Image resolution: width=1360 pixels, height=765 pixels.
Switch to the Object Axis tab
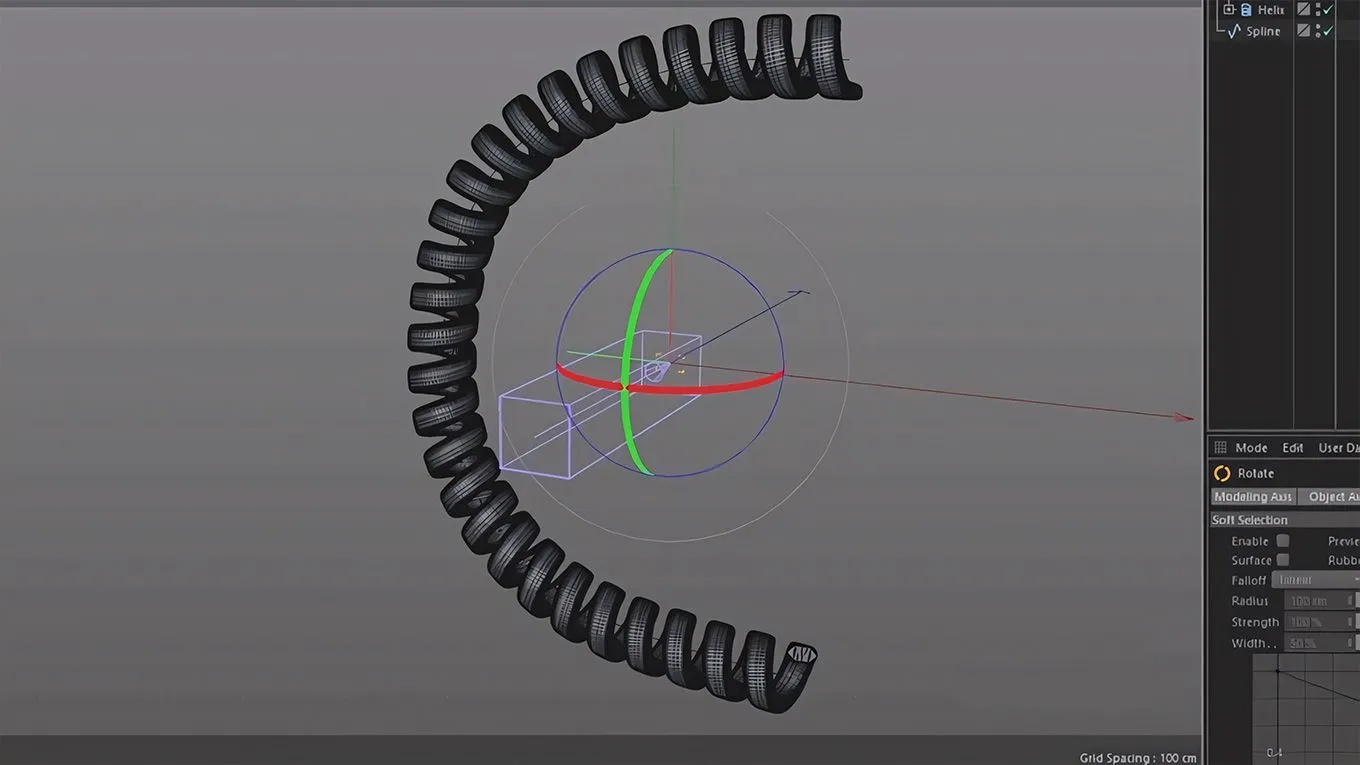[x=1332, y=497]
